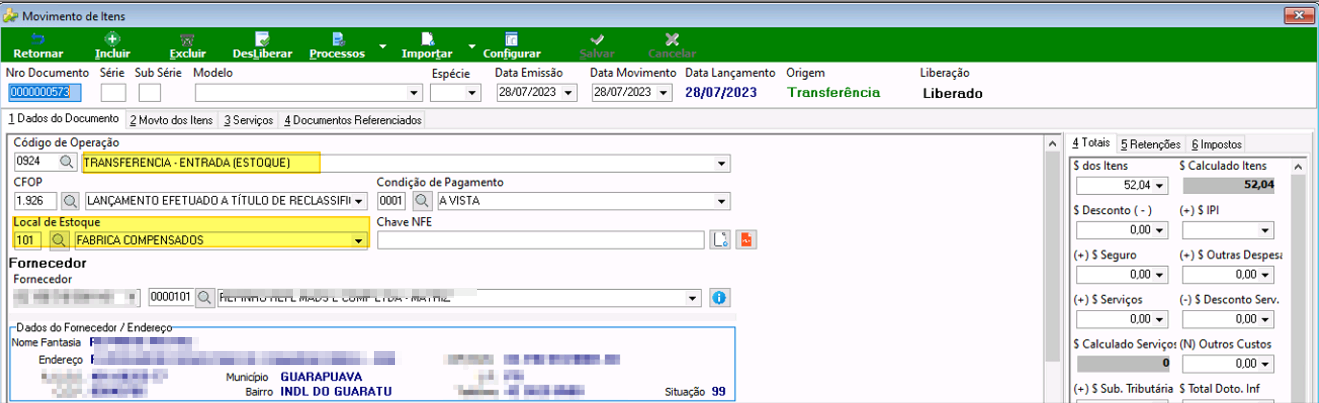Open the (+) $ IPI dropdown

[x=1265, y=230]
